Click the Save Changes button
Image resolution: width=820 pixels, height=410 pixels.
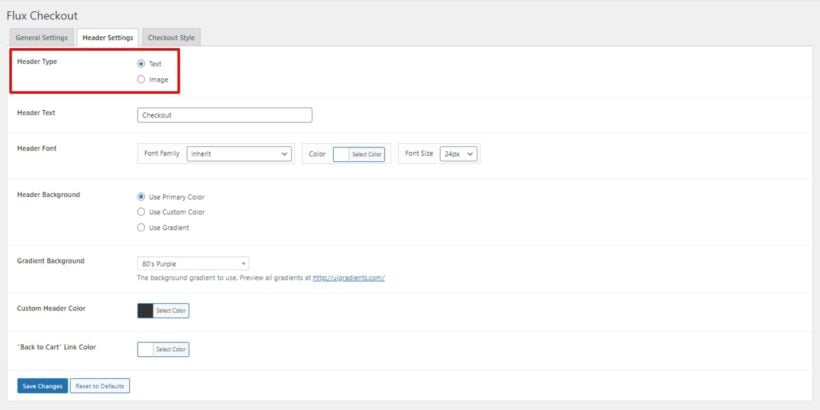pos(42,386)
